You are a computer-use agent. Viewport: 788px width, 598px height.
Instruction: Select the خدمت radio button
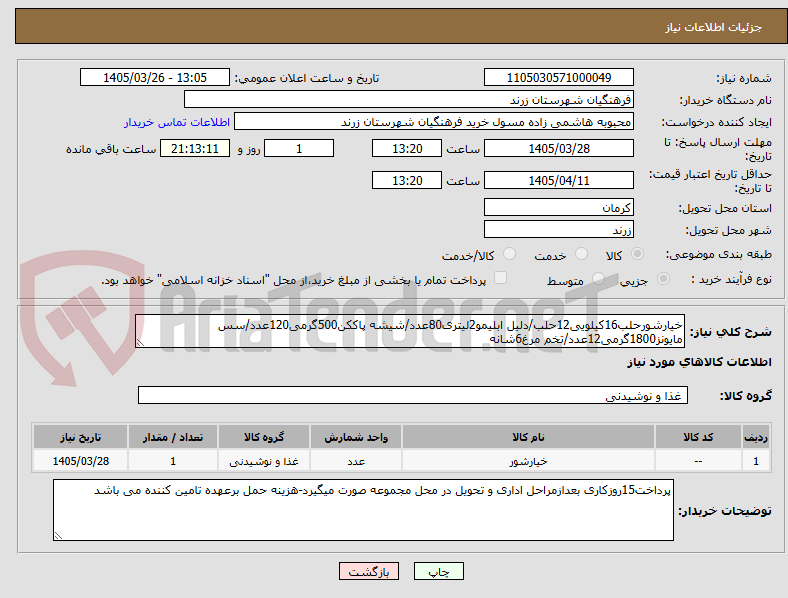click(581, 254)
